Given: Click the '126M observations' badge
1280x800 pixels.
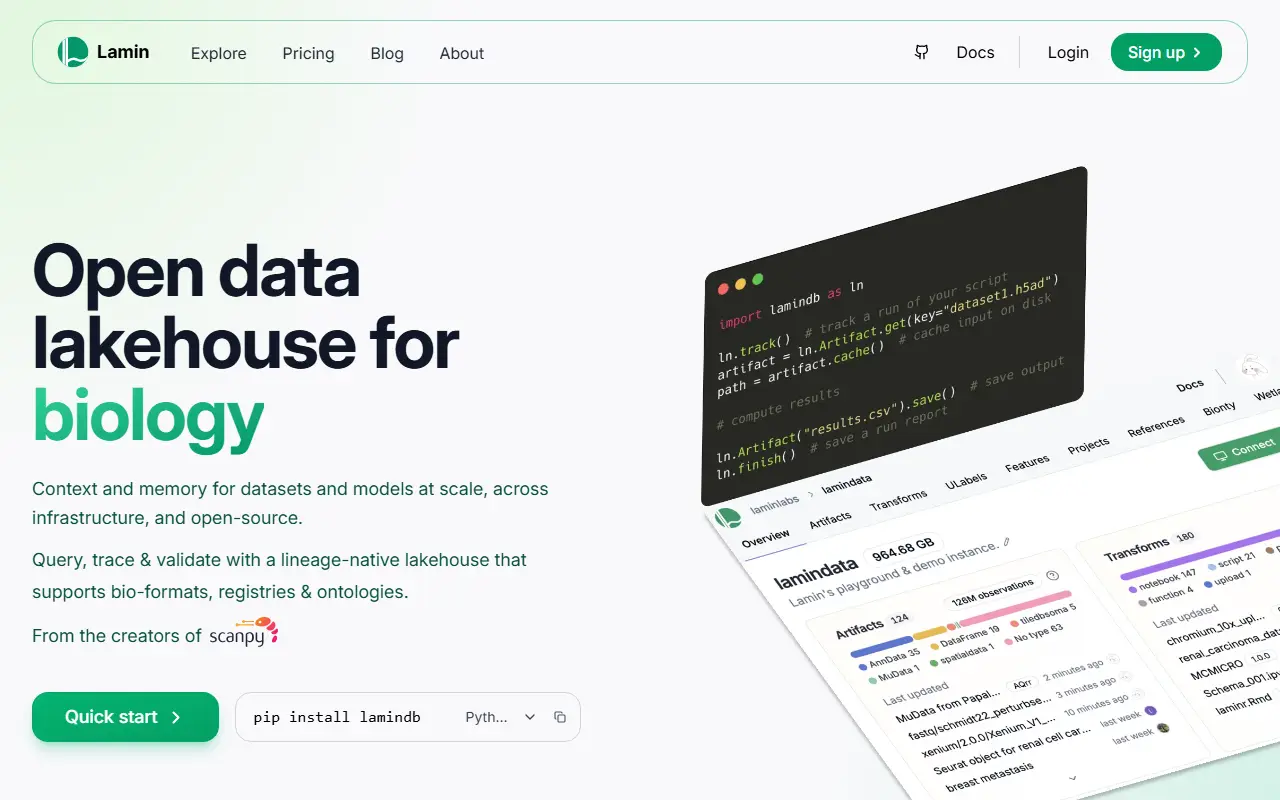Looking at the screenshot, I should coord(992,594).
